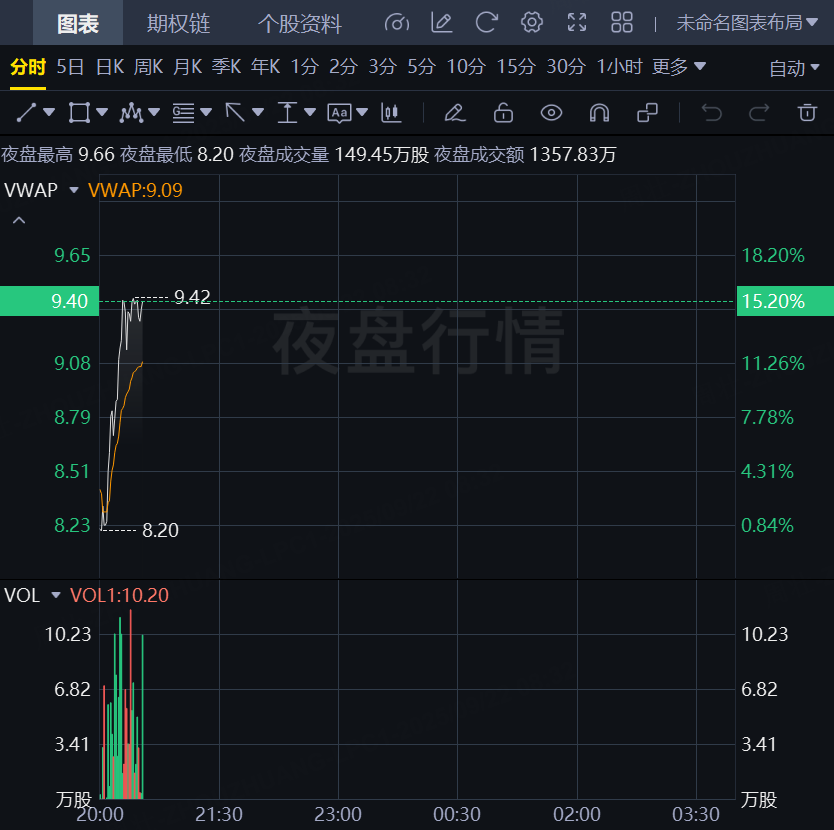Select the 日K timeframe
Viewport: 834px width, 830px height.
point(110,67)
